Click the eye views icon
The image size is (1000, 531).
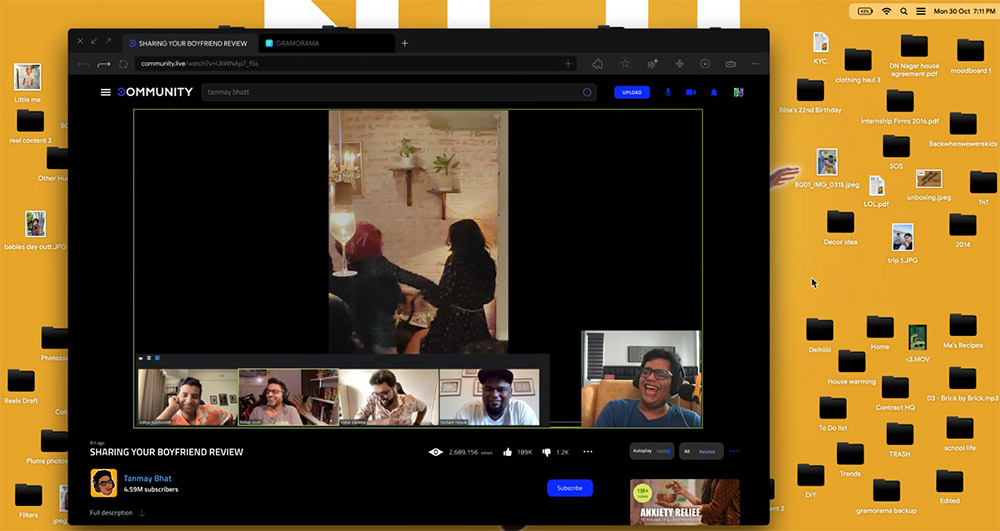(436, 452)
